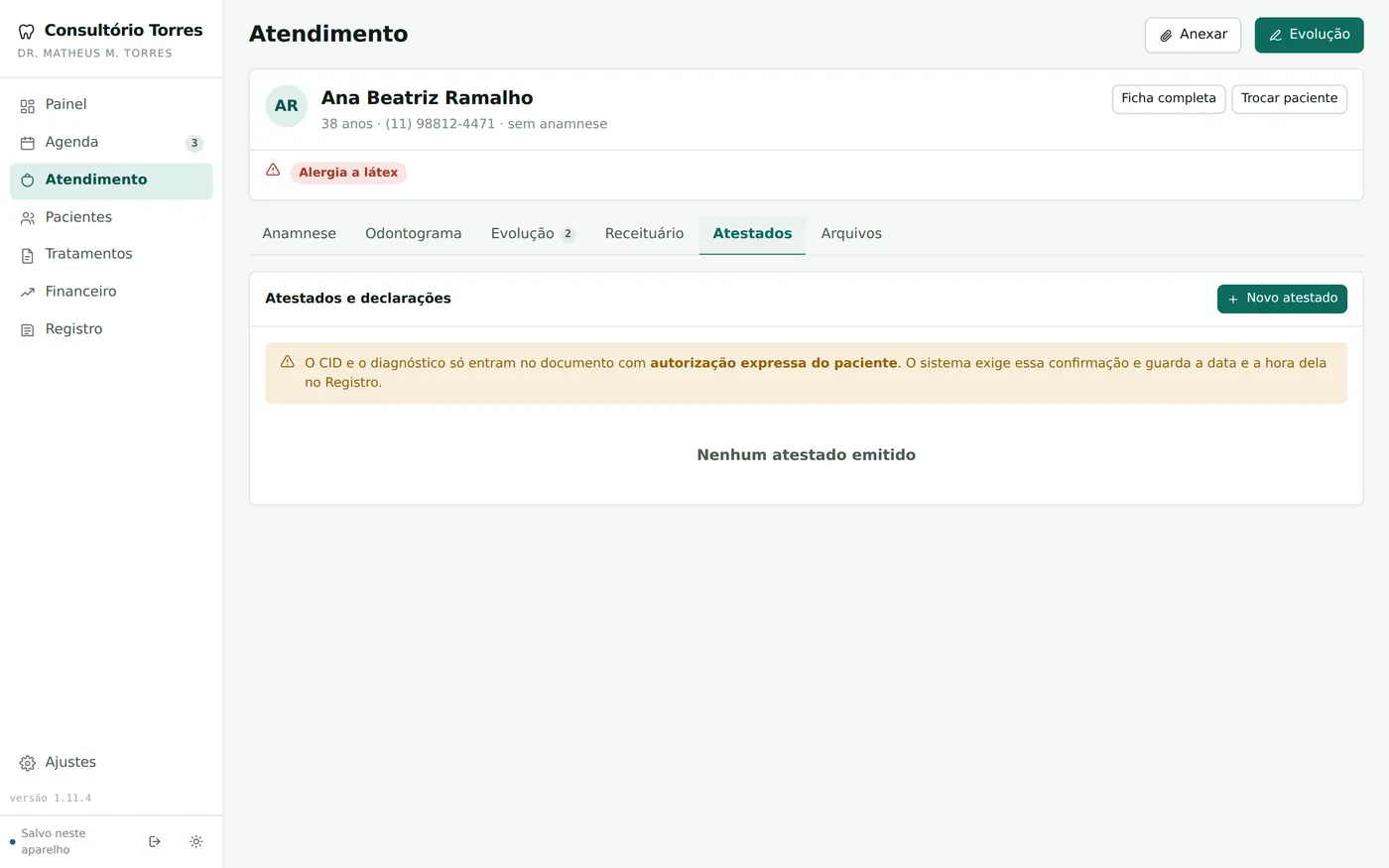Click the Evolução tab count badge 2
The width and height of the screenshot is (1389, 868).
point(568,234)
